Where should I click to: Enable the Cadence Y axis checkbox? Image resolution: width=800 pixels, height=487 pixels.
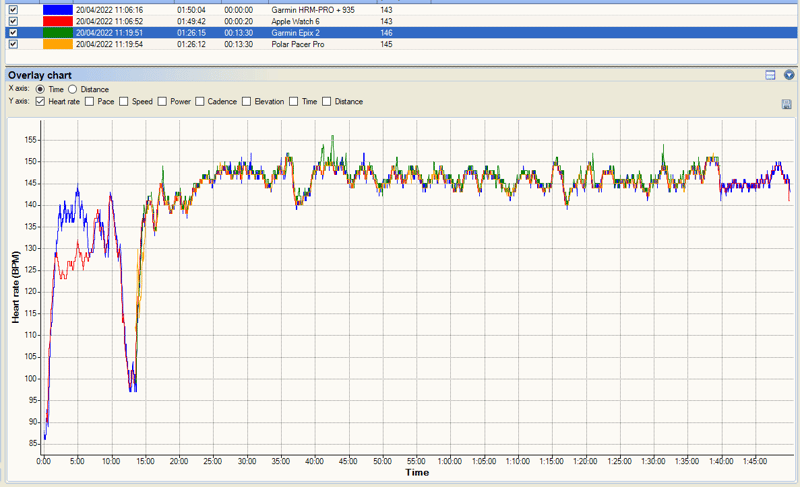(x=199, y=101)
